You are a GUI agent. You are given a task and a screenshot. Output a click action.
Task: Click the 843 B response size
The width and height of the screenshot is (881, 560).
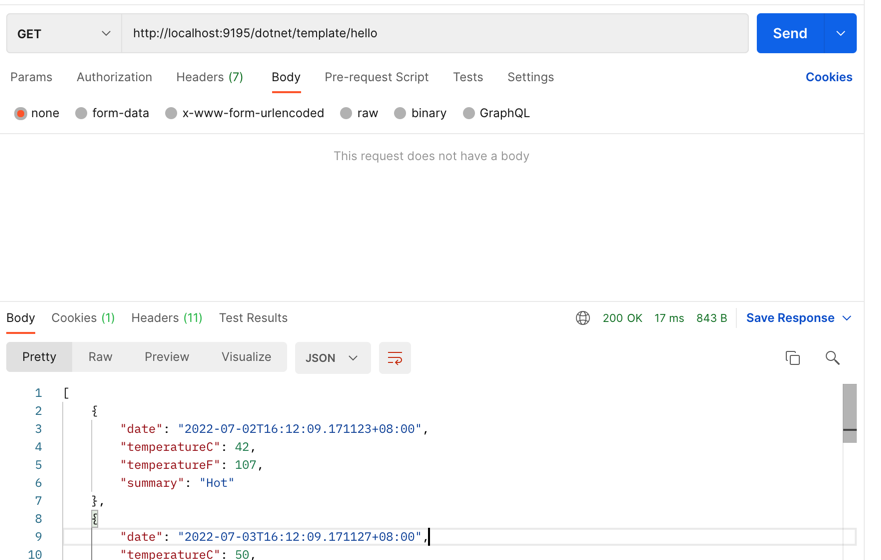click(711, 318)
